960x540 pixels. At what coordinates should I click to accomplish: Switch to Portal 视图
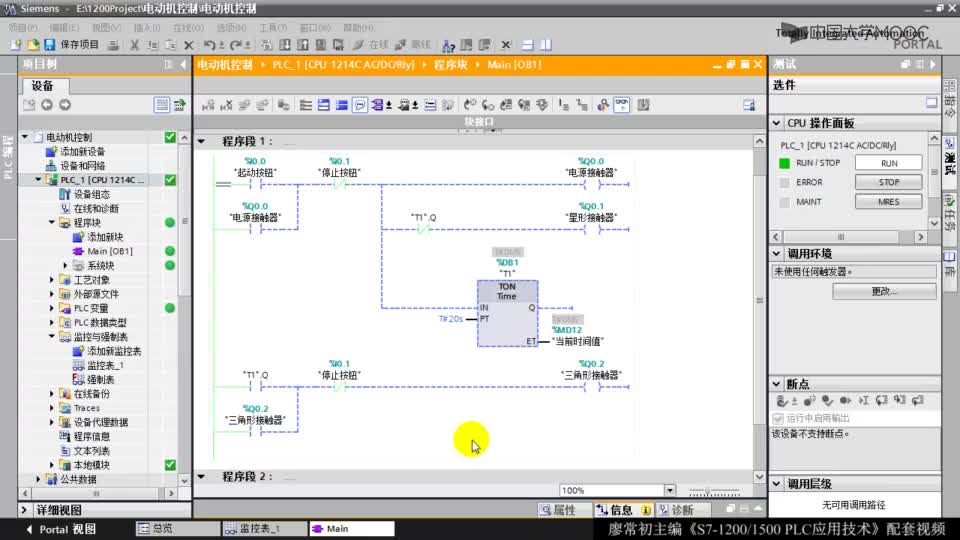[61, 529]
